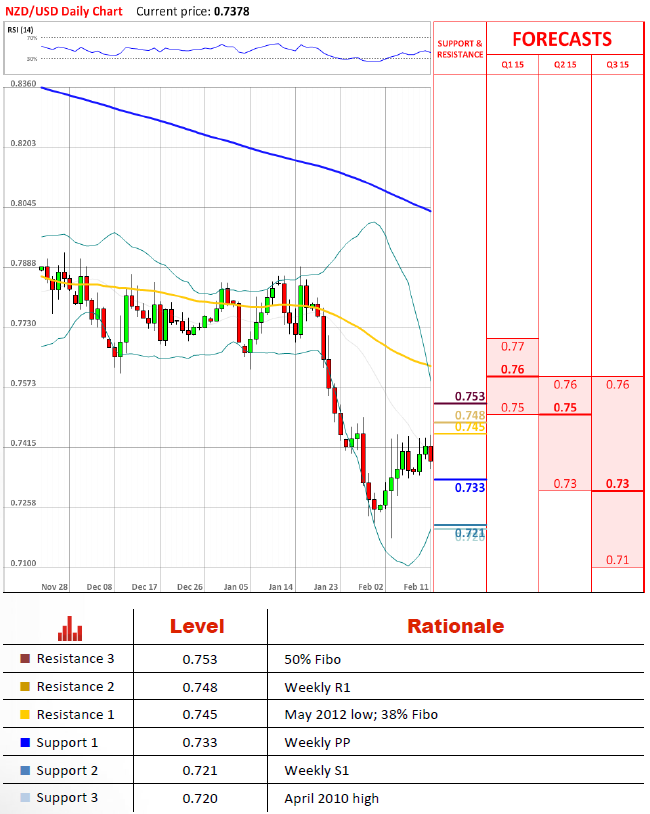
Task: Click the Dec 17 date axis label
Action: 144,587
